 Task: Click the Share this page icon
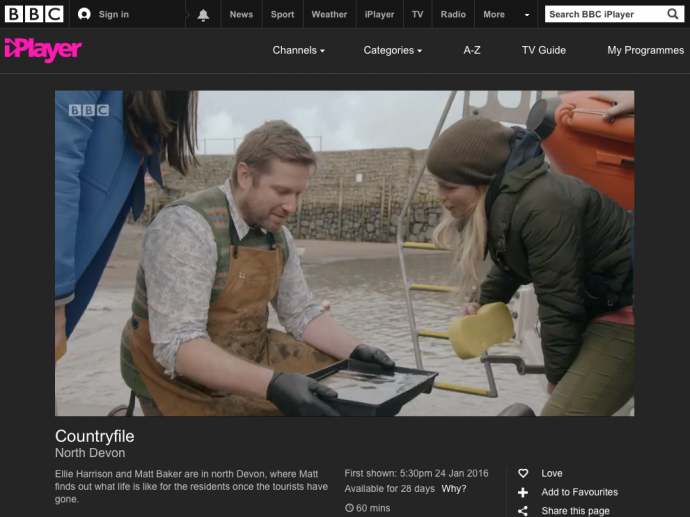click(x=523, y=511)
